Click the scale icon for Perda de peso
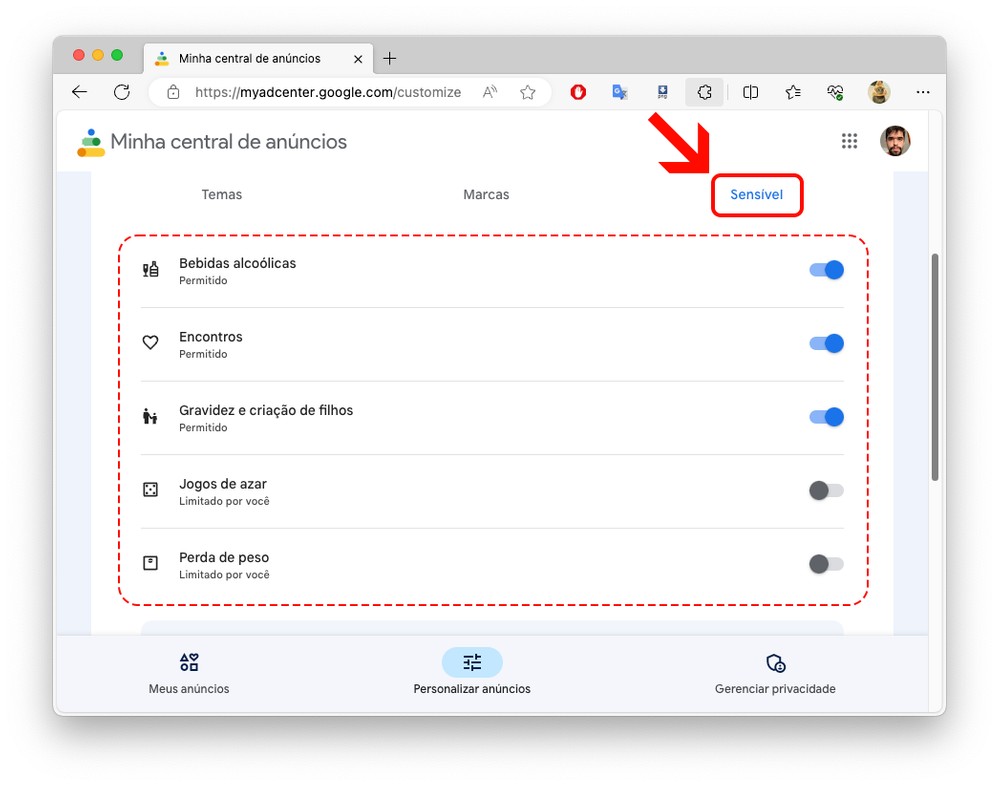Screen dimensions: 1000x787 [151, 563]
